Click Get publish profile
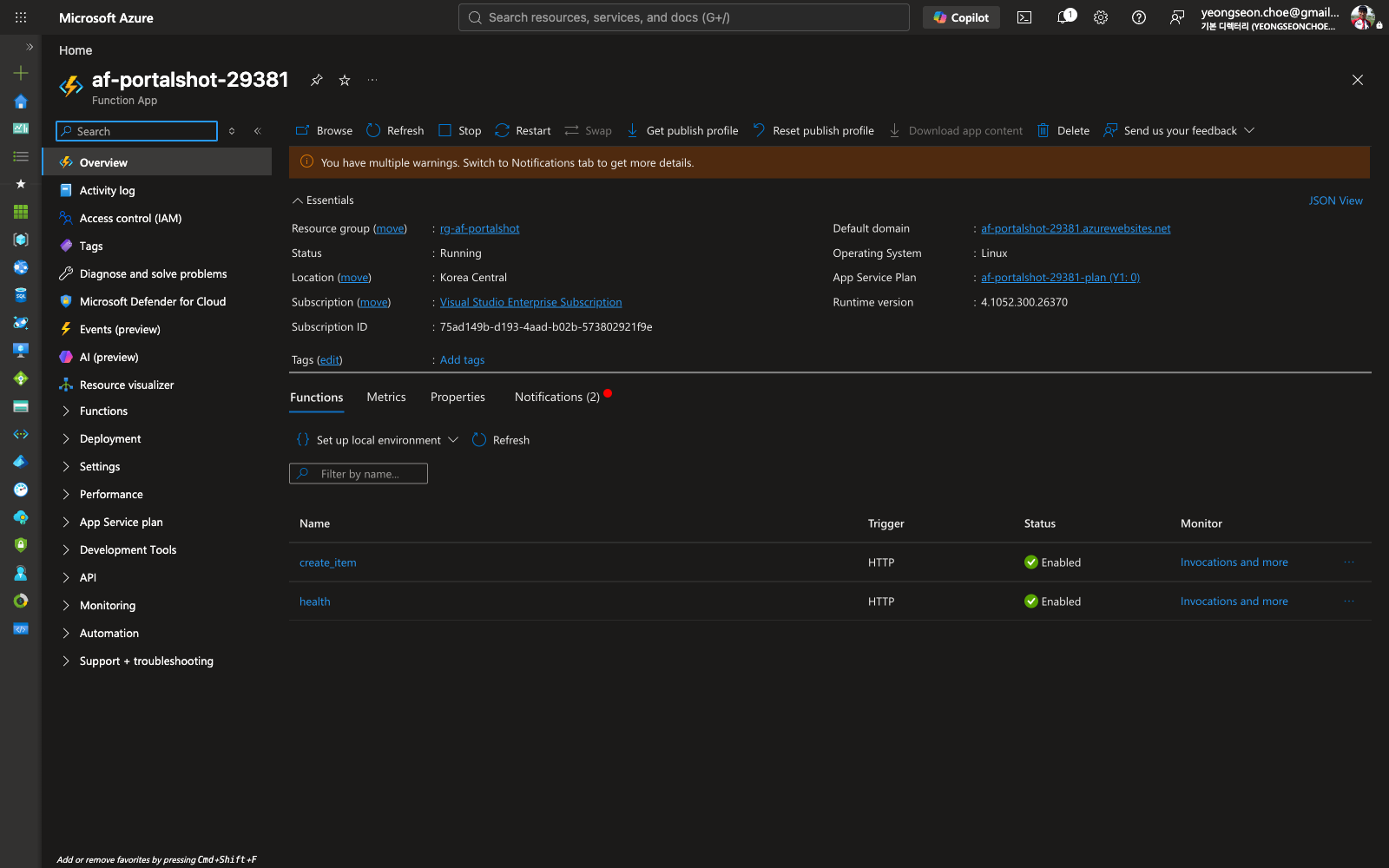This screenshot has height=868, width=1389. pos(682,131)
